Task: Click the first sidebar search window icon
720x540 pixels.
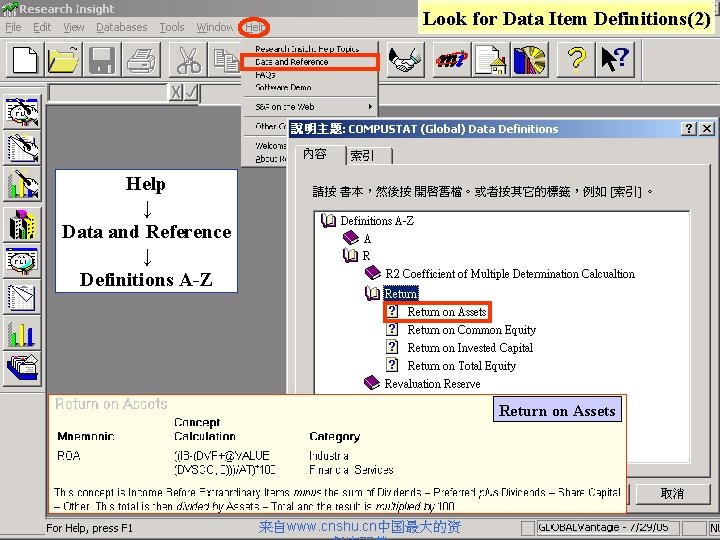Action: click(22, 112)
